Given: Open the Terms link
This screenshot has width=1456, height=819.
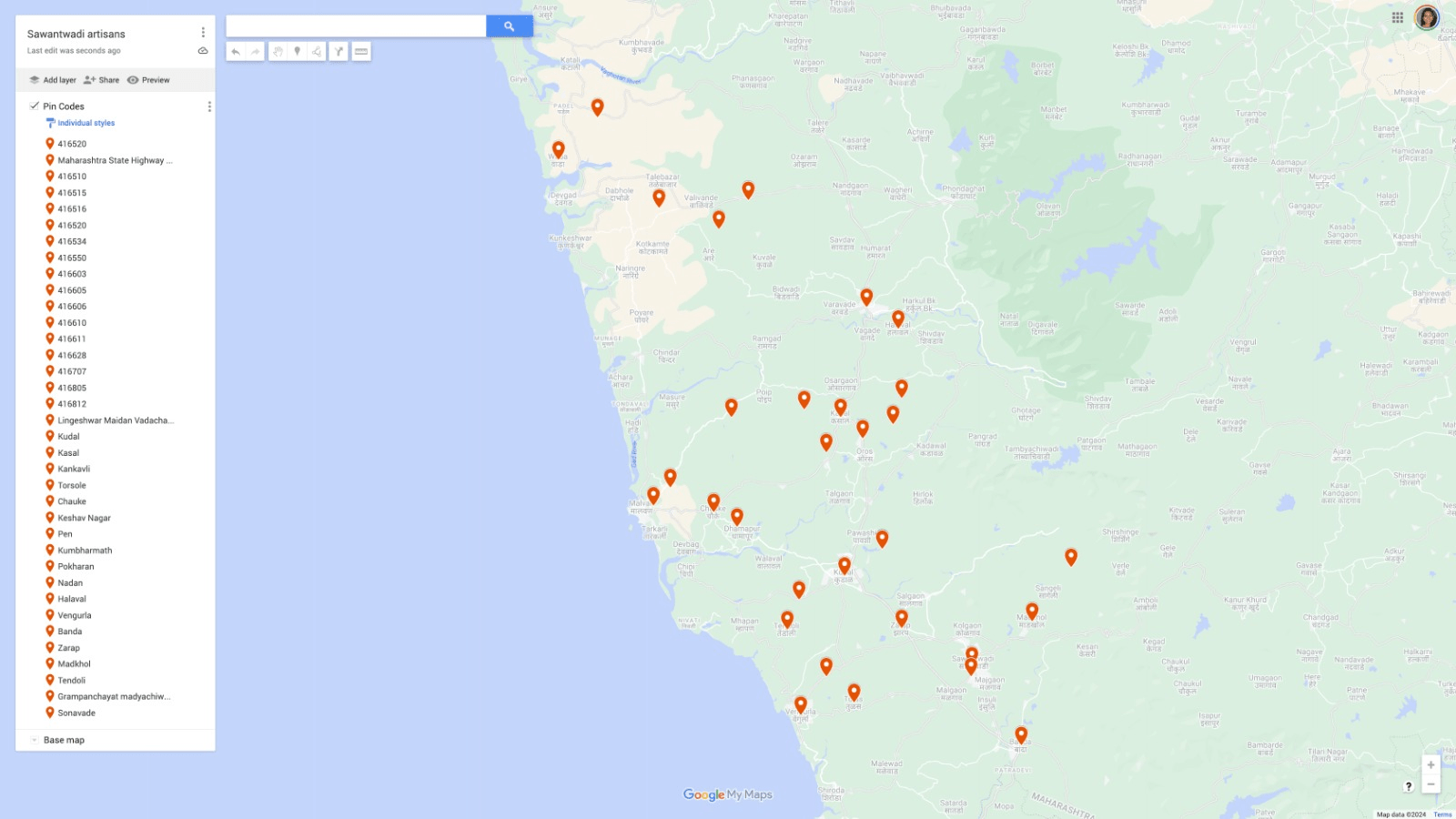Looking at the screenshot, I should 1442,814.
